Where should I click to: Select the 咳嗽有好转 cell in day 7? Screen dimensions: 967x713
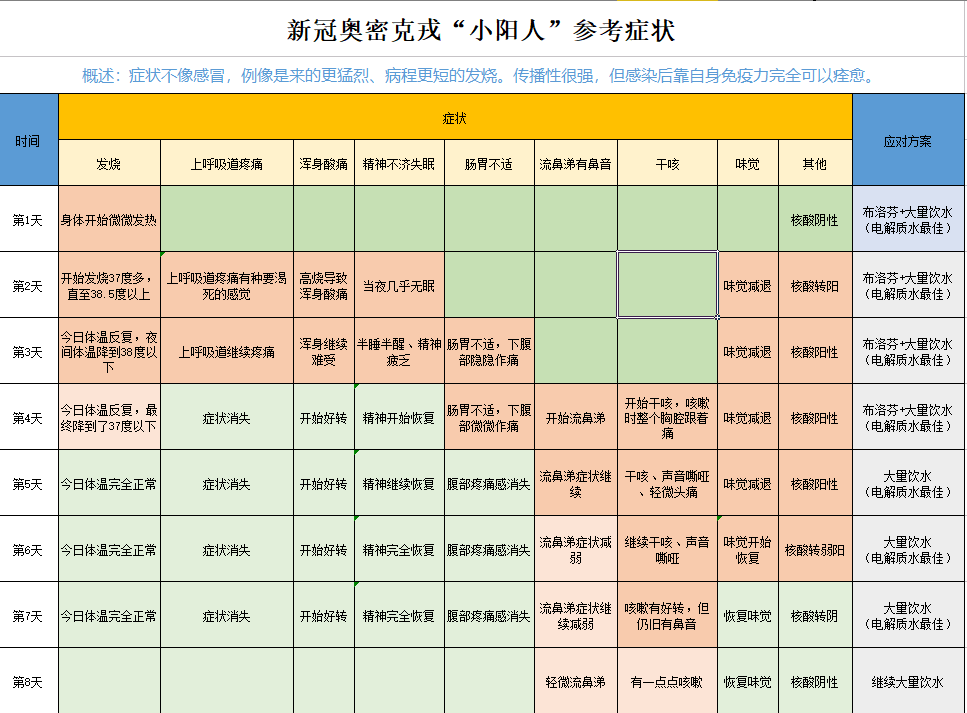(667, 615)
